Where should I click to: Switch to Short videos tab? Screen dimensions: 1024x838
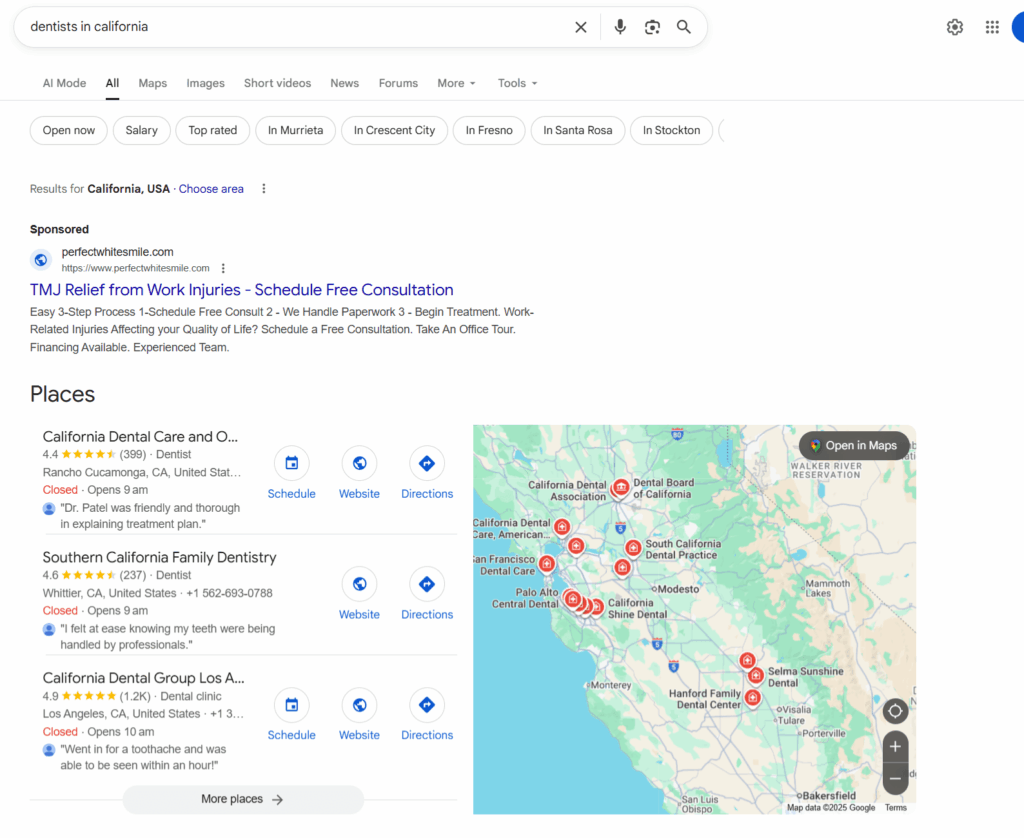tap(278, 84)
